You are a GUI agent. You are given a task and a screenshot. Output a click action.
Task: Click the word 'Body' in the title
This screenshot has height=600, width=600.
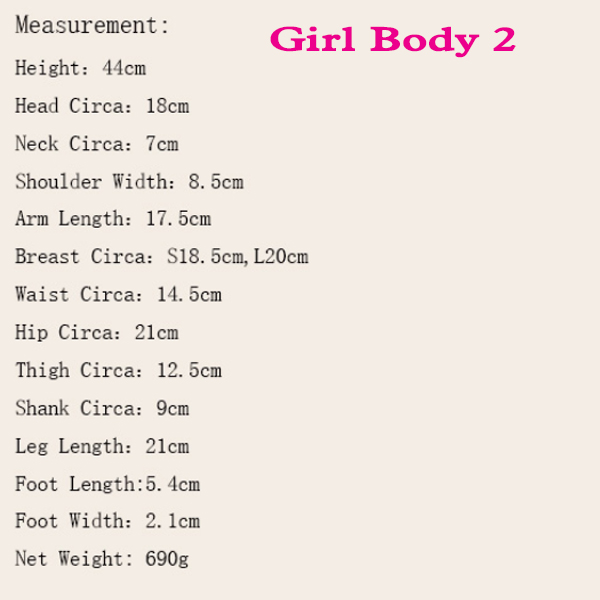[425, 41]
